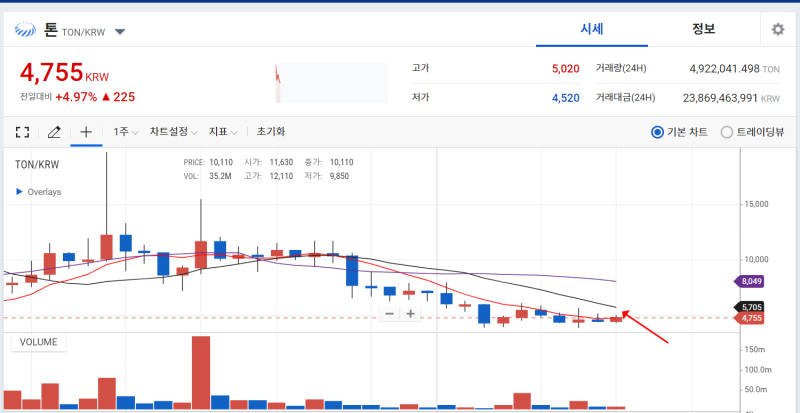Click the 24H value 23,869,463,991 KRW
The image size is (800, 413).
click(731, 98)
